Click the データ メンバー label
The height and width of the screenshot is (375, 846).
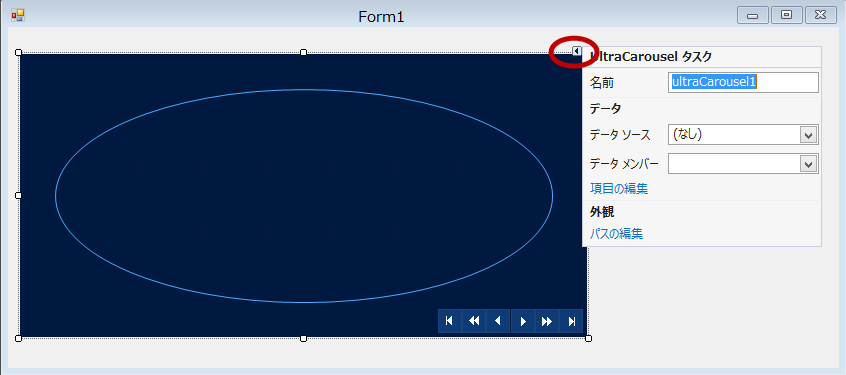(624, 164)
